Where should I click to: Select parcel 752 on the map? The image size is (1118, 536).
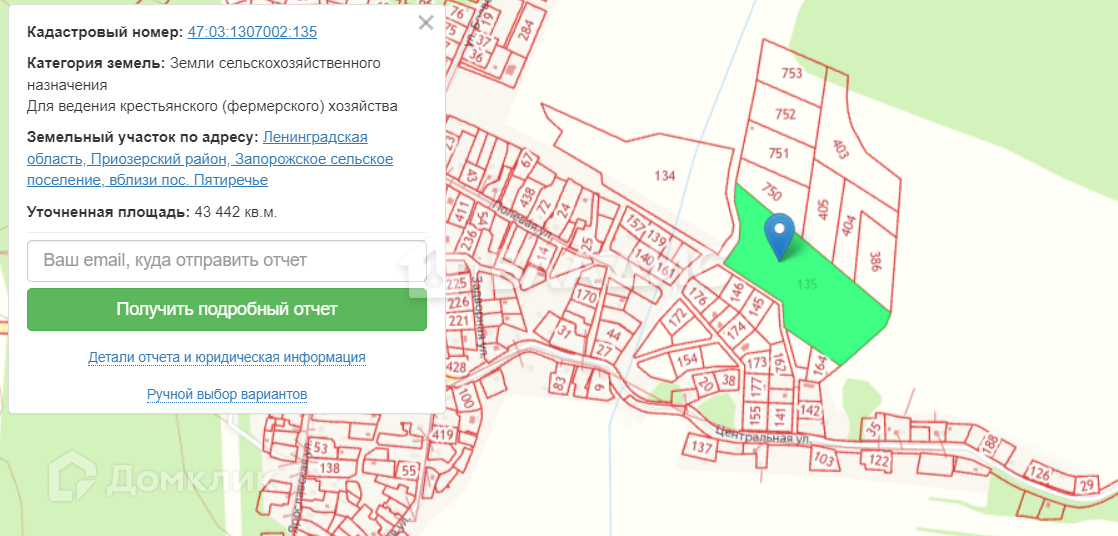point(785,114)
